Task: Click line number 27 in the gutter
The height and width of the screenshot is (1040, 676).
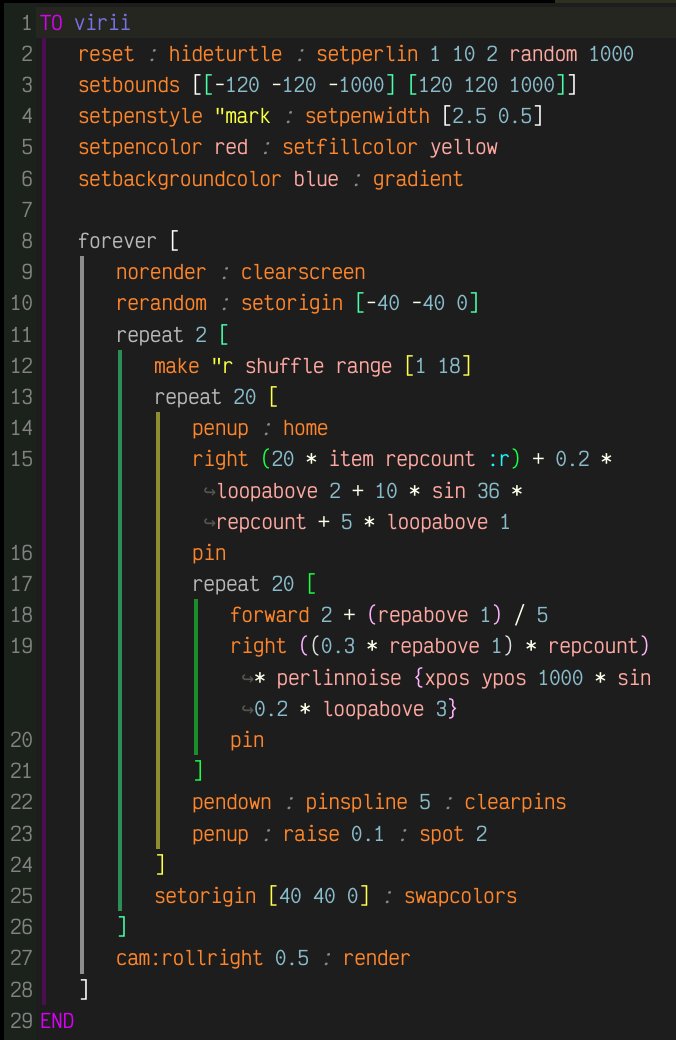Action: point(21,958)
